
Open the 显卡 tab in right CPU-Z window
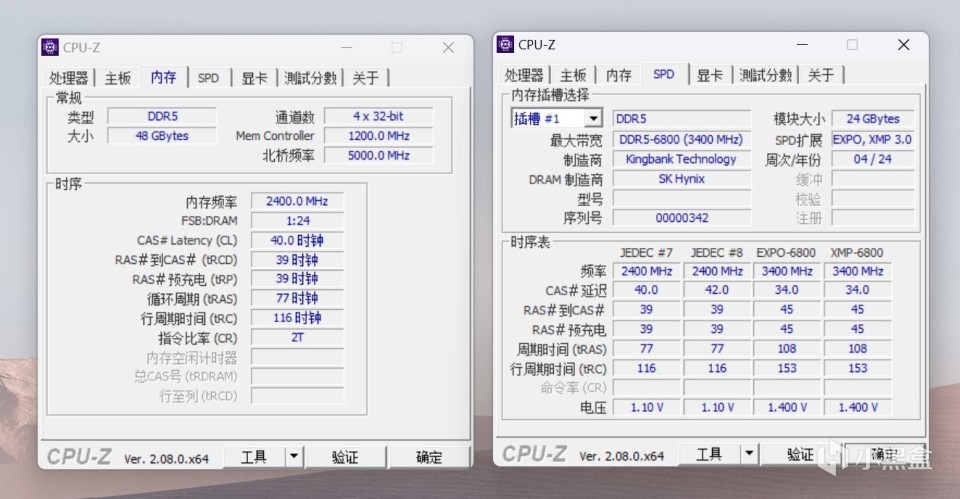(x=710, y=75)
